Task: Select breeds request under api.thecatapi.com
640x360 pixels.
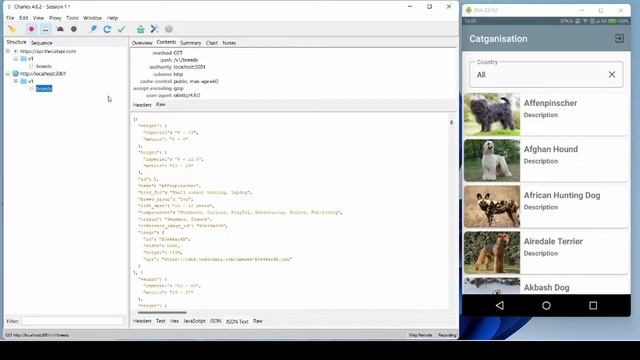Action: pos(44,66)
